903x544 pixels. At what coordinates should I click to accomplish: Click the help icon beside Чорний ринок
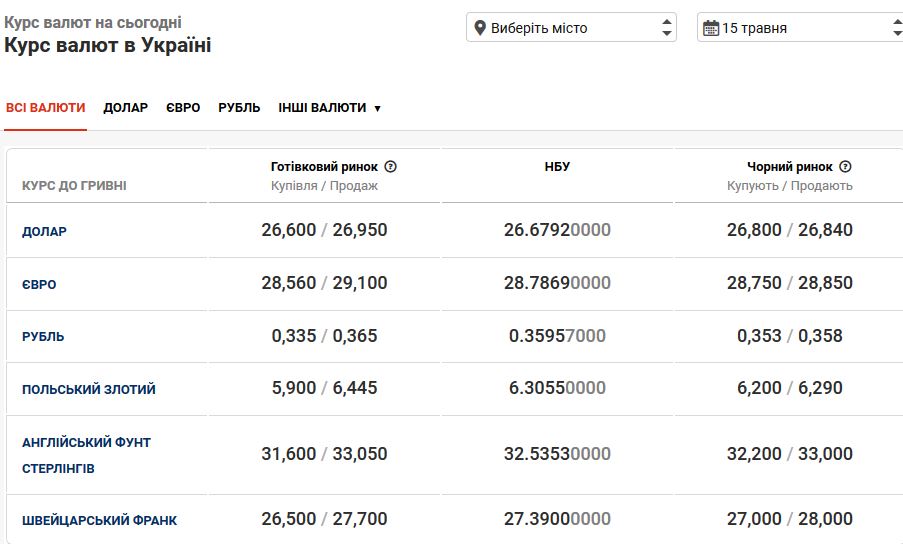(x=845, y=167)
